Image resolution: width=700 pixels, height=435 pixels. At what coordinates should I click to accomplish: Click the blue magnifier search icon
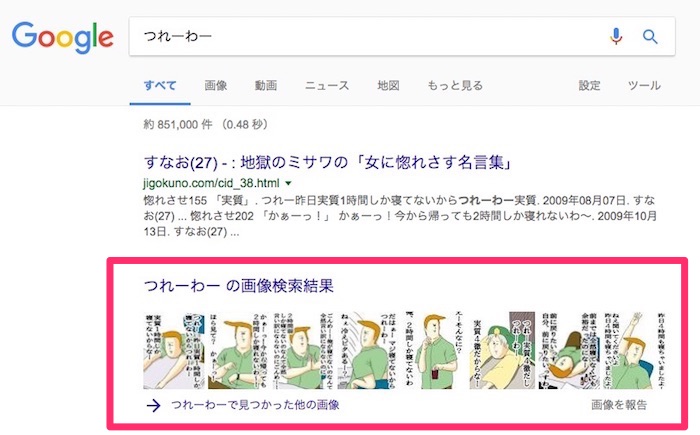(x=650, y=37)
